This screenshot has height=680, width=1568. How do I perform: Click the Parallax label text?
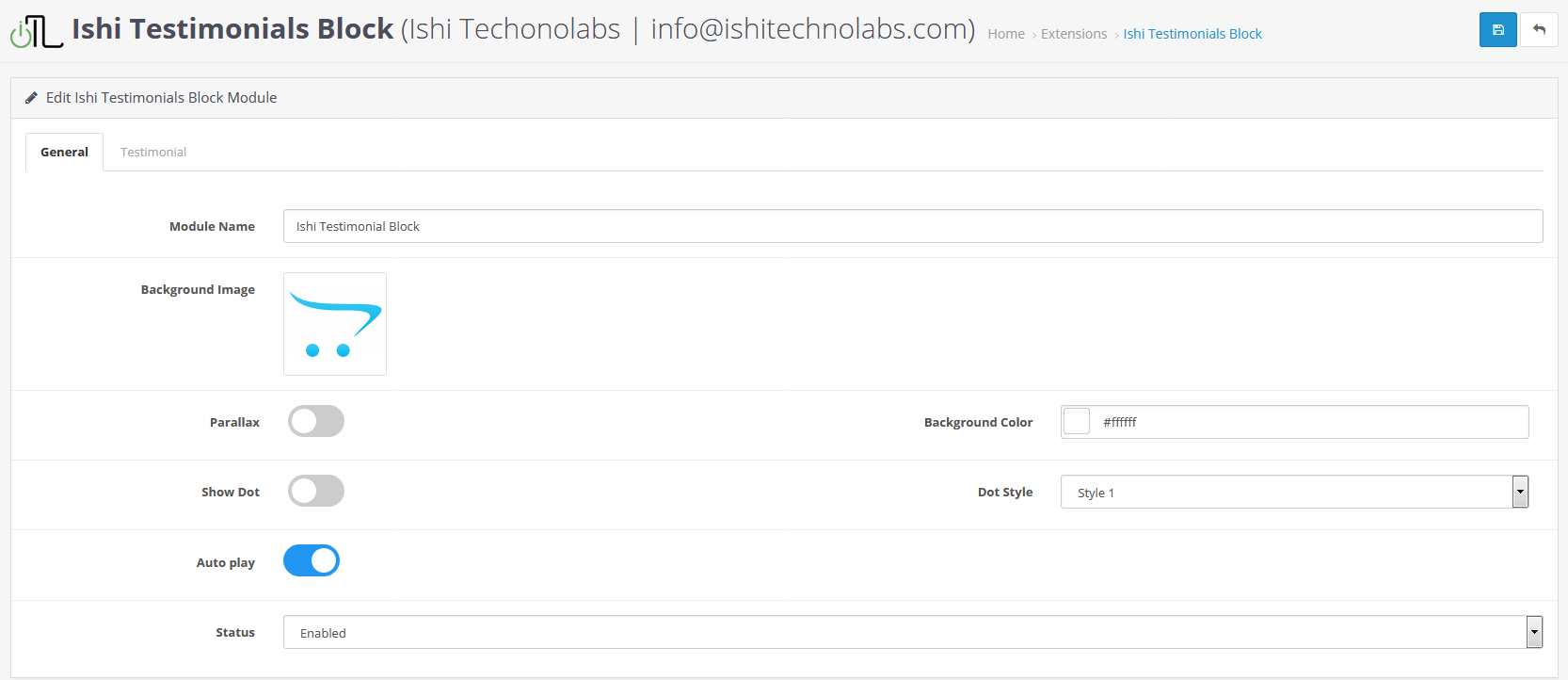click(x=234, y=422)
